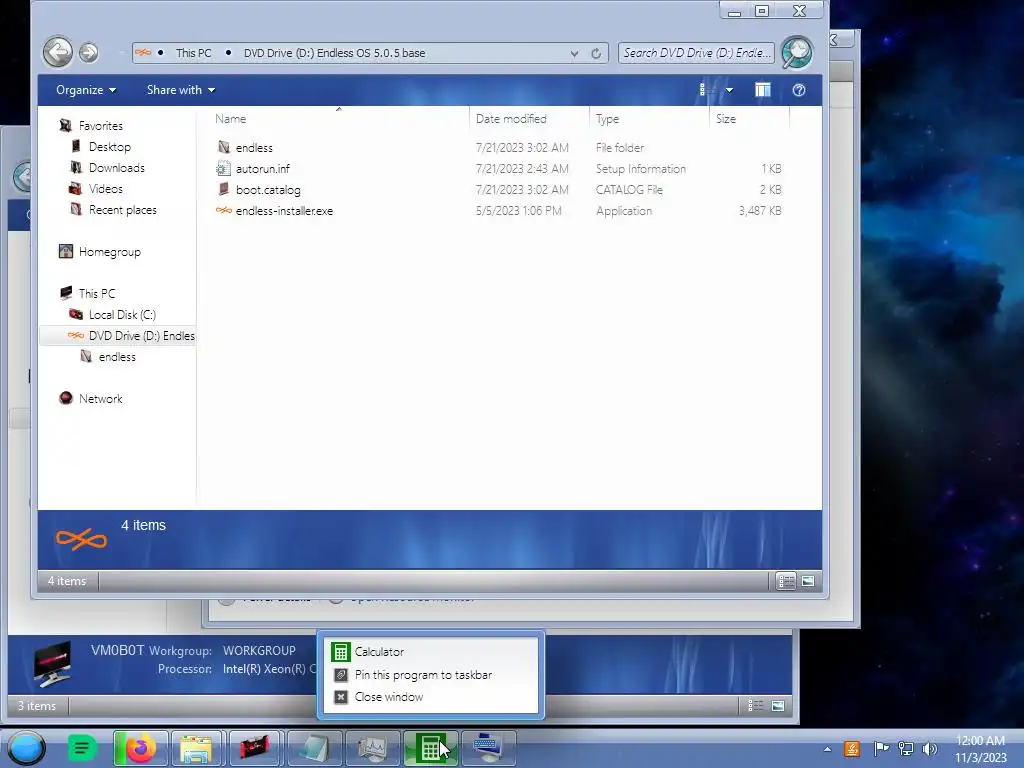Open the green chat app on taskbar
Image resolution: width=1024 pixels, height=768 pixels.
click(x=82, y=748)
